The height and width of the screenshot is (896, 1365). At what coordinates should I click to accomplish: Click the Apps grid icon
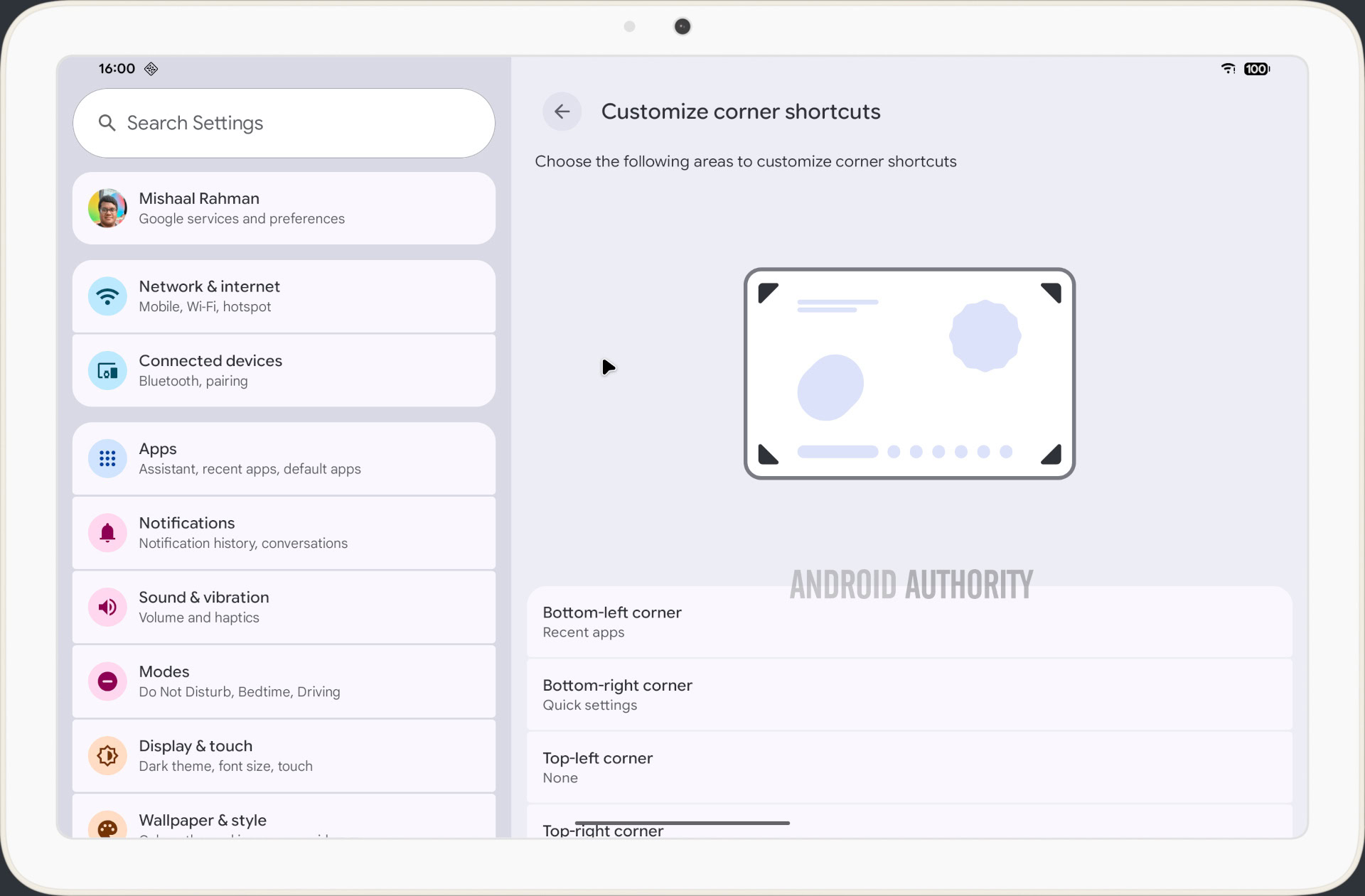pos(107,459)
